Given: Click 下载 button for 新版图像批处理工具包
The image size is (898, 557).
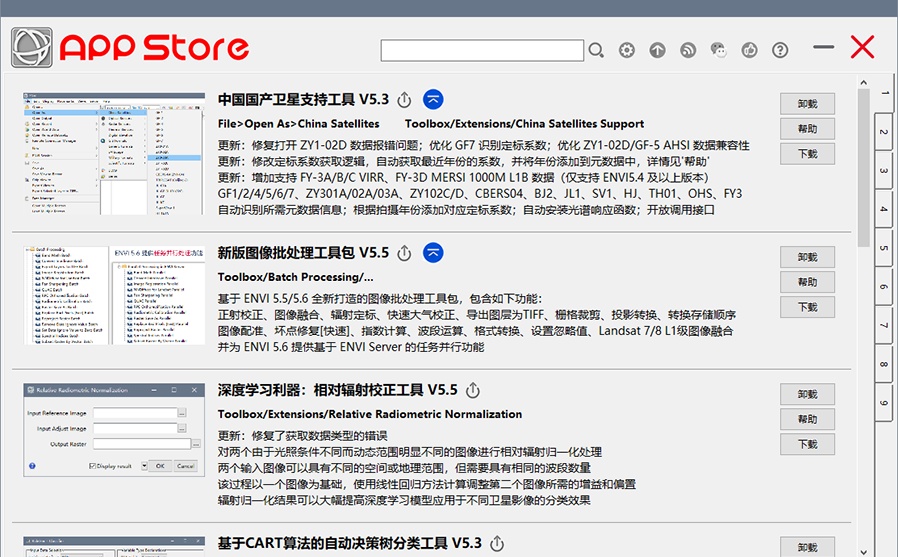Looking at the screenshot, I should [x=808, y=307].
